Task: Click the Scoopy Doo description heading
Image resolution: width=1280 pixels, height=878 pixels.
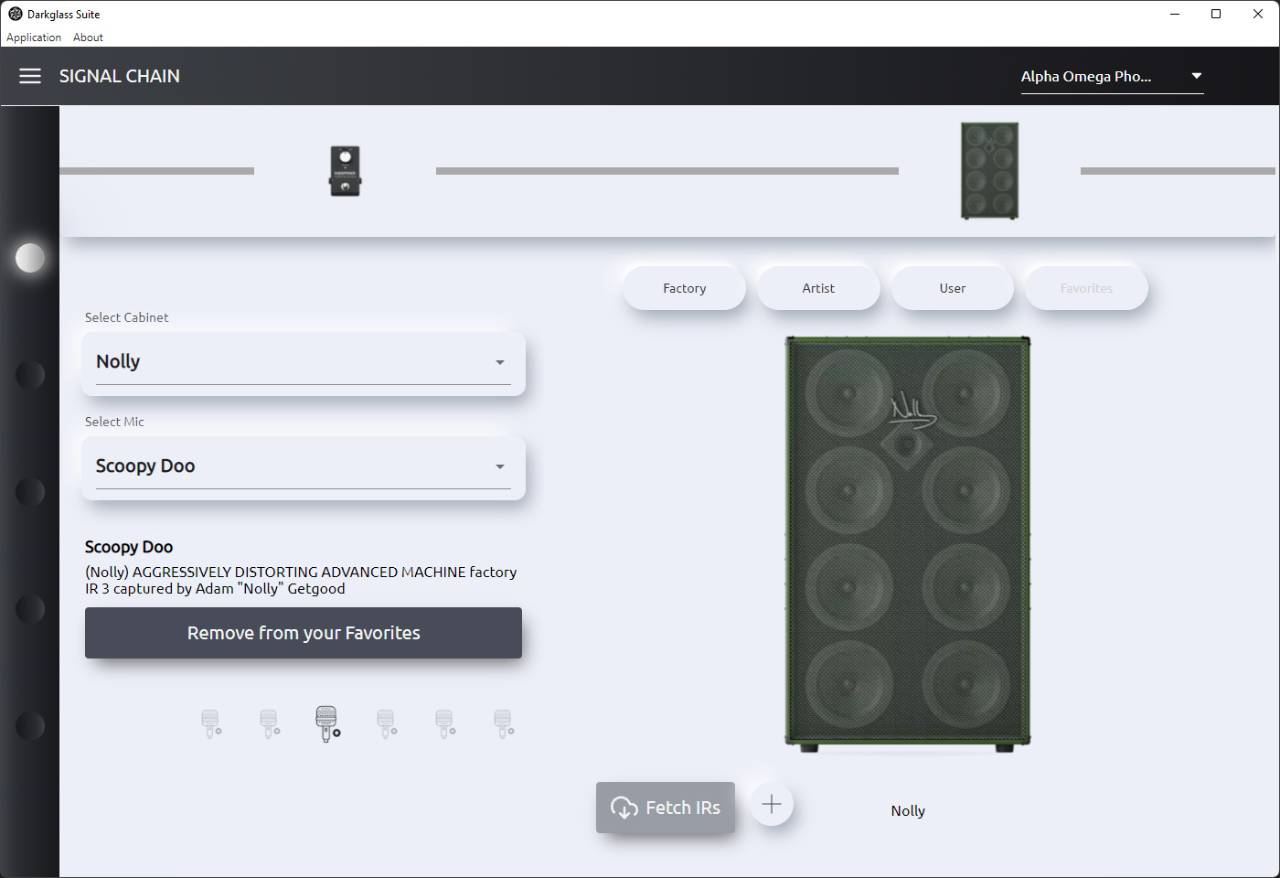Action: (x=129, y=547)
